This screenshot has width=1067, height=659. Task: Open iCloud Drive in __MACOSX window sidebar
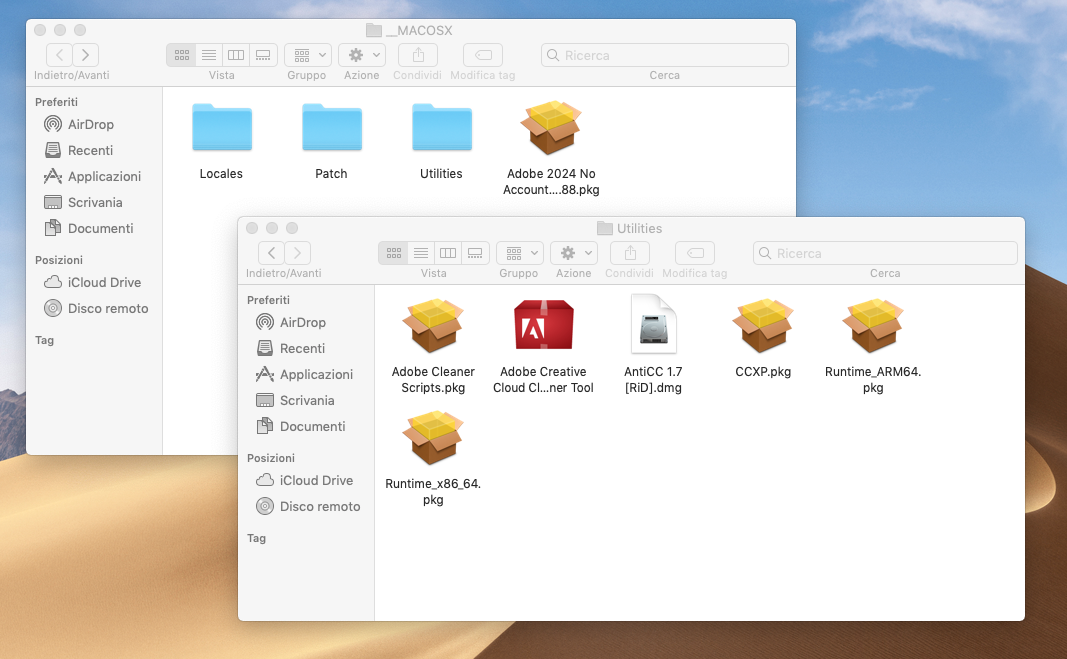point(94,283)
